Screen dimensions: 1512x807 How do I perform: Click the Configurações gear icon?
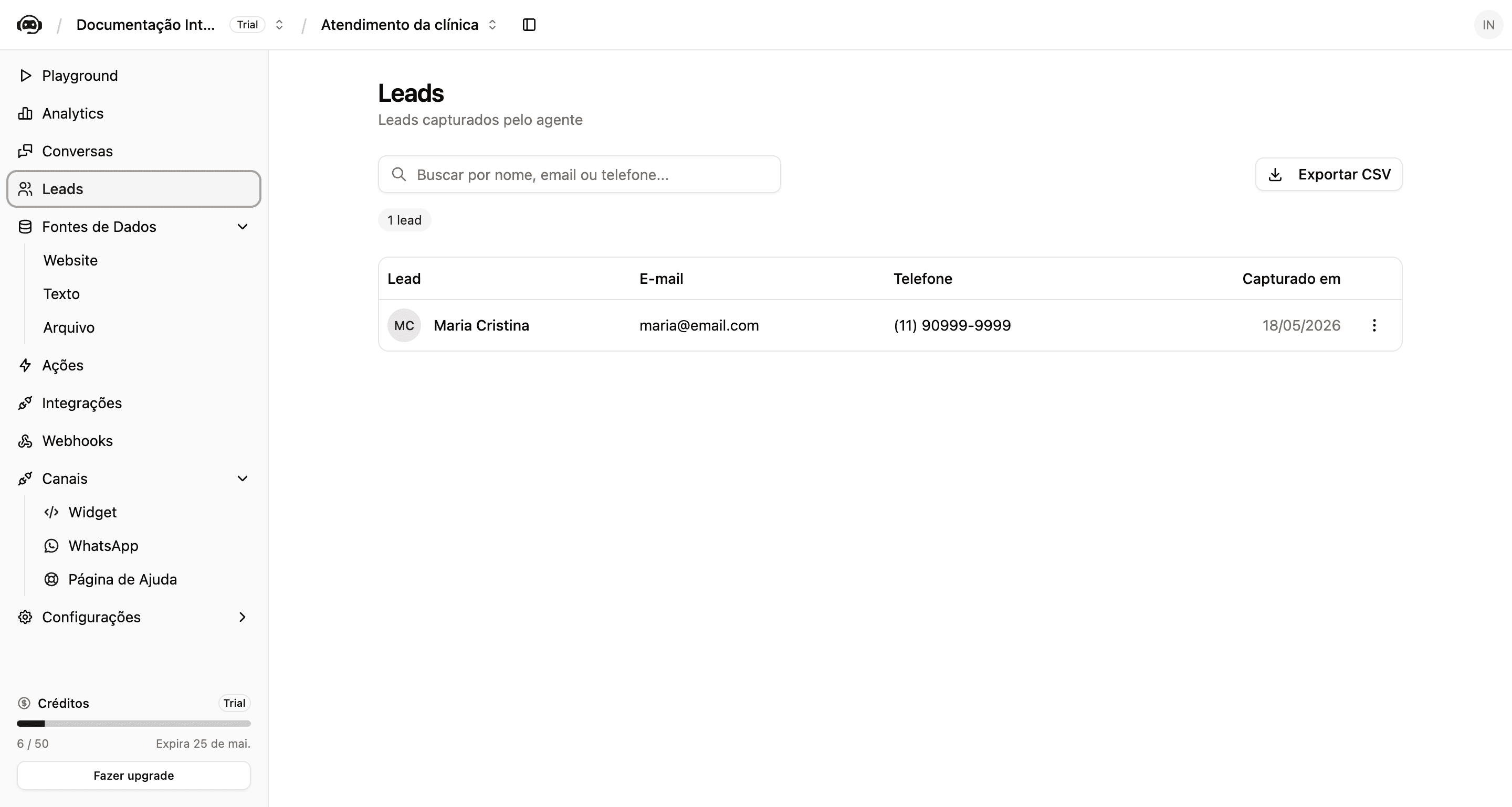(x=25, y=617)
